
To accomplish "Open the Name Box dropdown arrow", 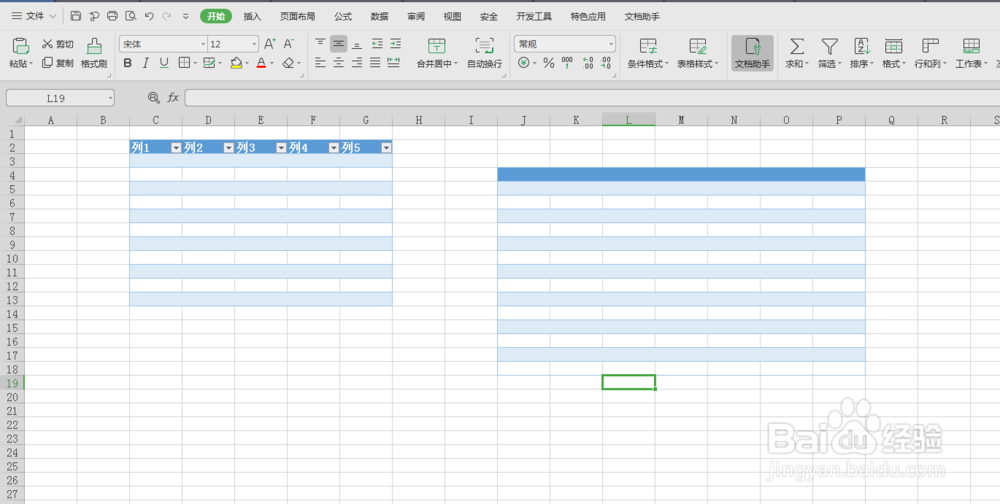I will tap(110, 98).
